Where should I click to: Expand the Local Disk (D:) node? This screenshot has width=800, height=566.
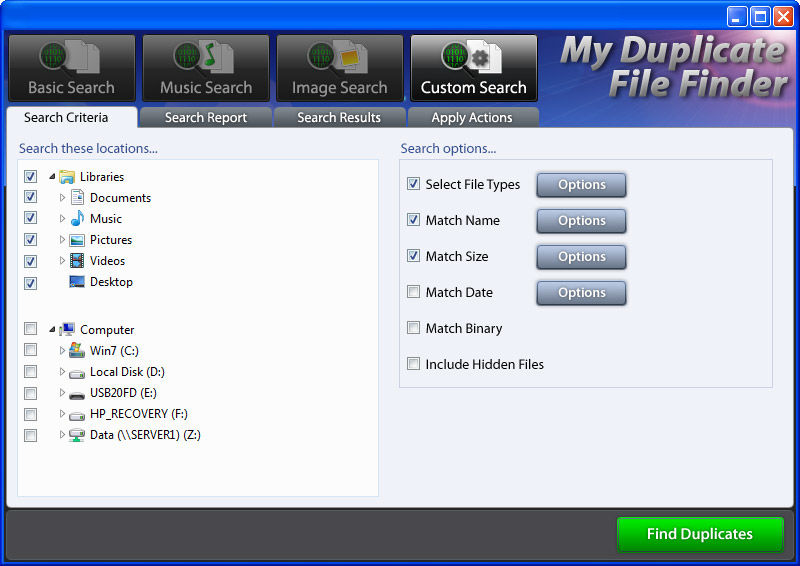coord(62,372)
